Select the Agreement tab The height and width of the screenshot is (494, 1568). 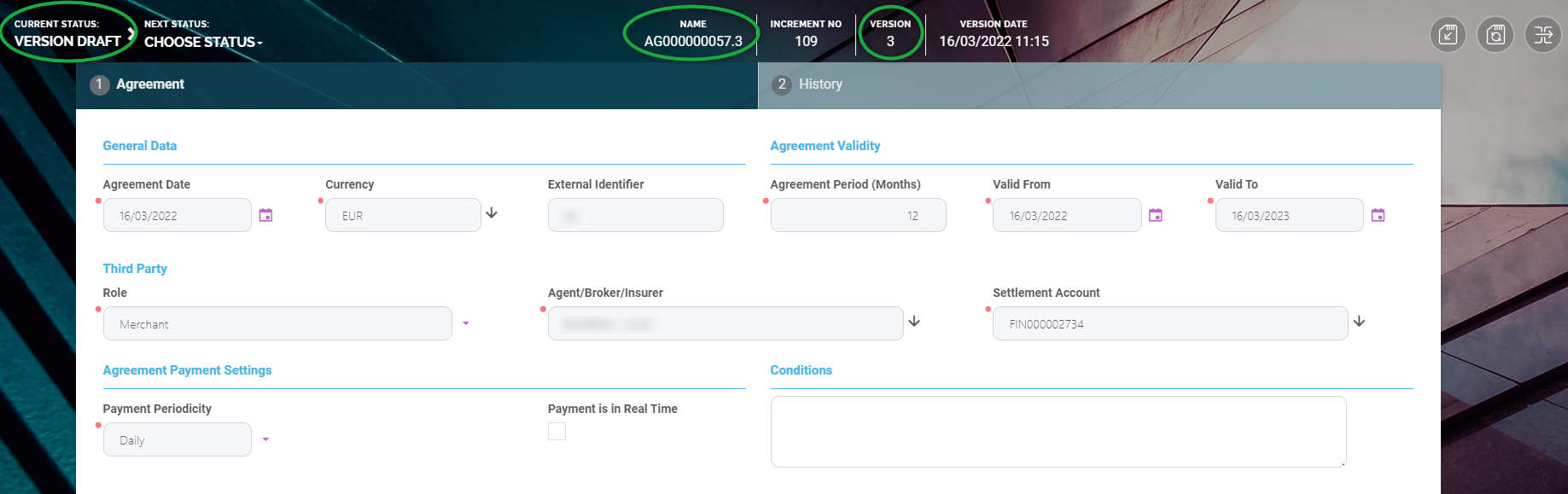150,84
